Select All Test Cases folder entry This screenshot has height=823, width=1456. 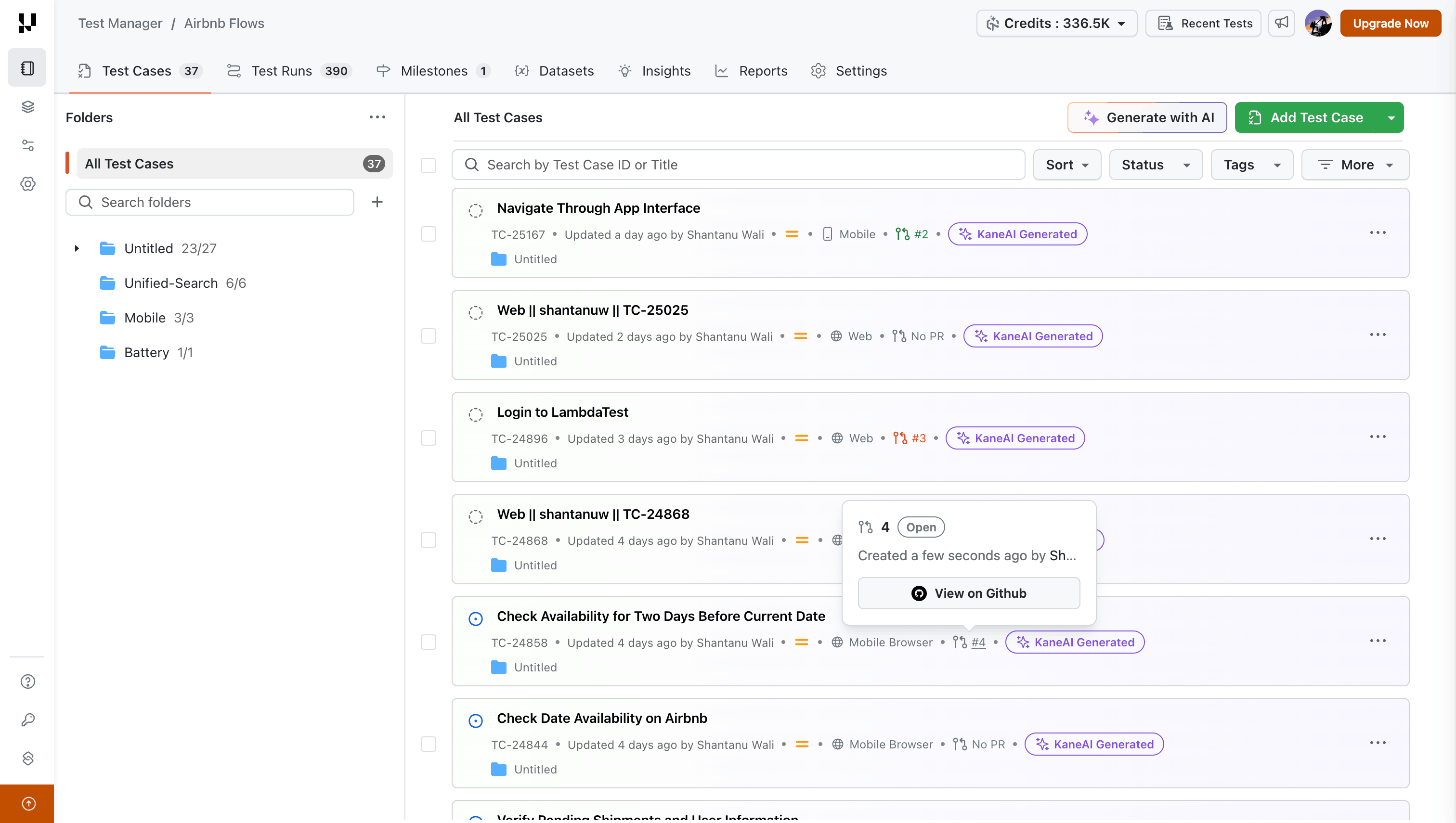pos(234,164)
